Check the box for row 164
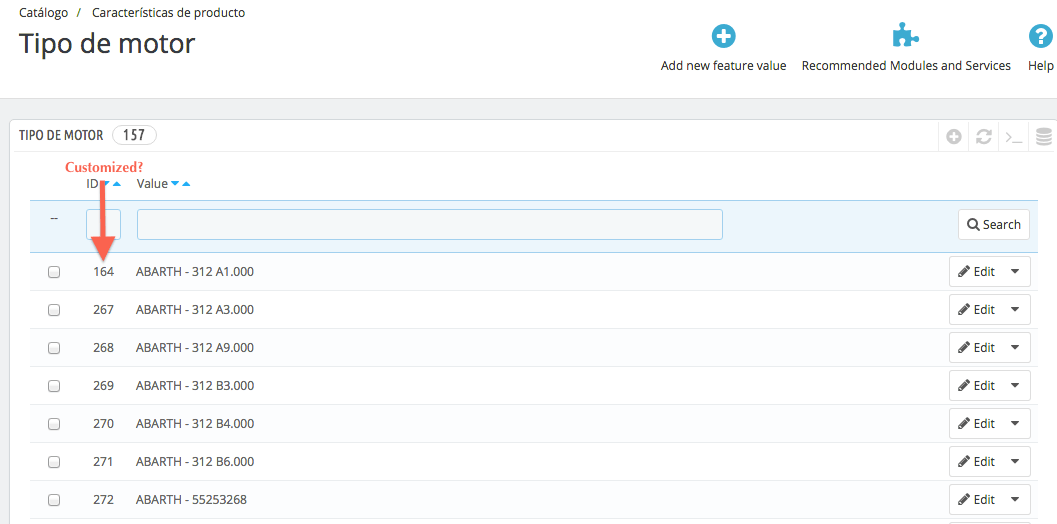The height and width of the screenshot is (524, 1057). 54,272
